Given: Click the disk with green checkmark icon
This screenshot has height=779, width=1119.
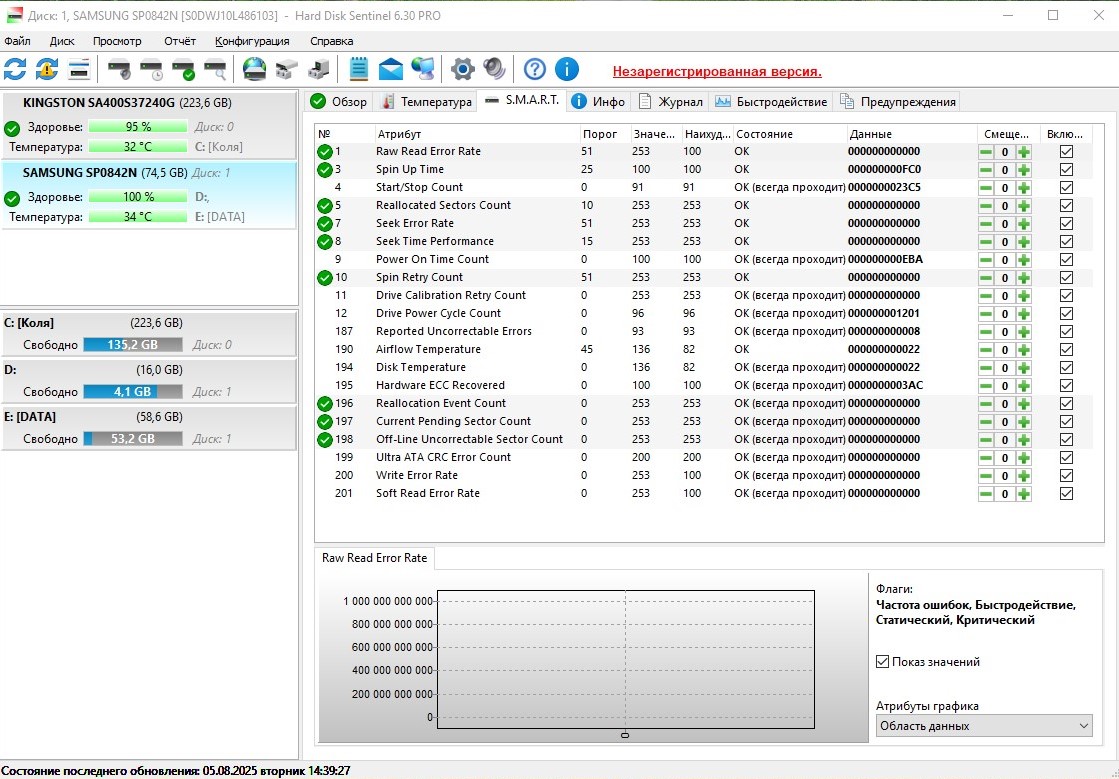Looking at the screenshot, I should [183, 69].
